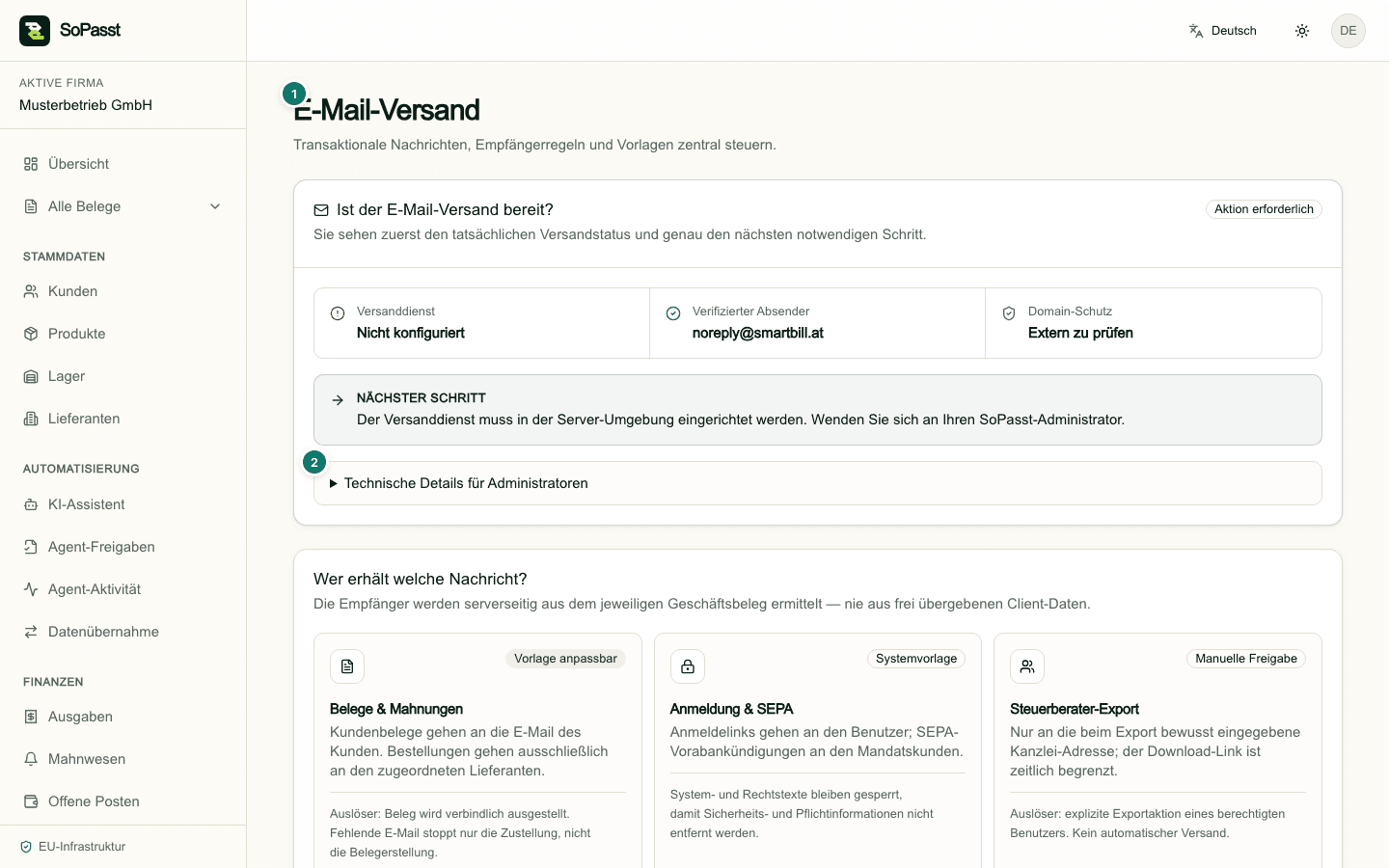The image size is (1389, 868).
Task: Click the Versanddienst status card
Action: point(482,323)
